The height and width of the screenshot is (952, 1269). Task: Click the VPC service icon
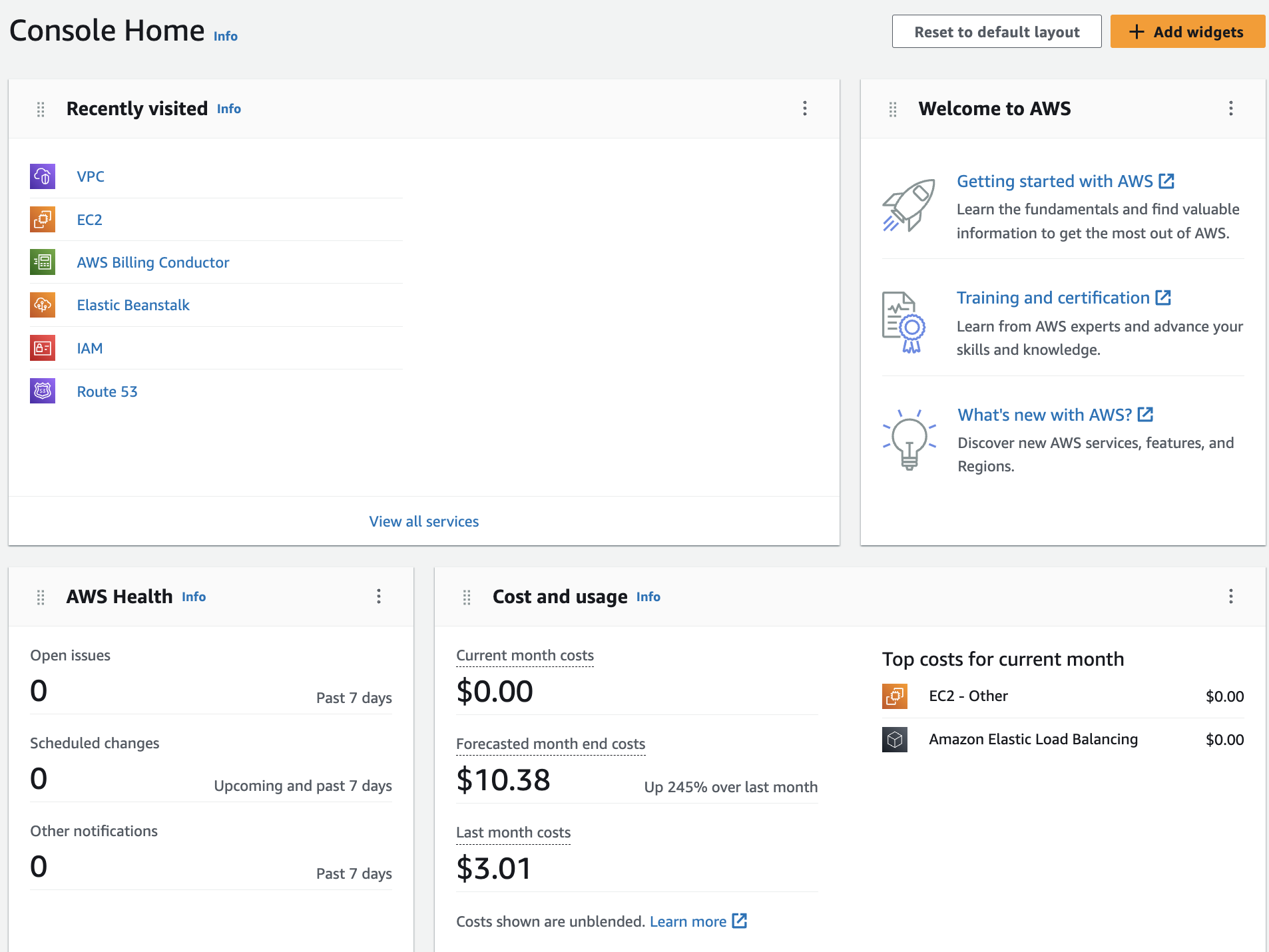coord(43,176)
